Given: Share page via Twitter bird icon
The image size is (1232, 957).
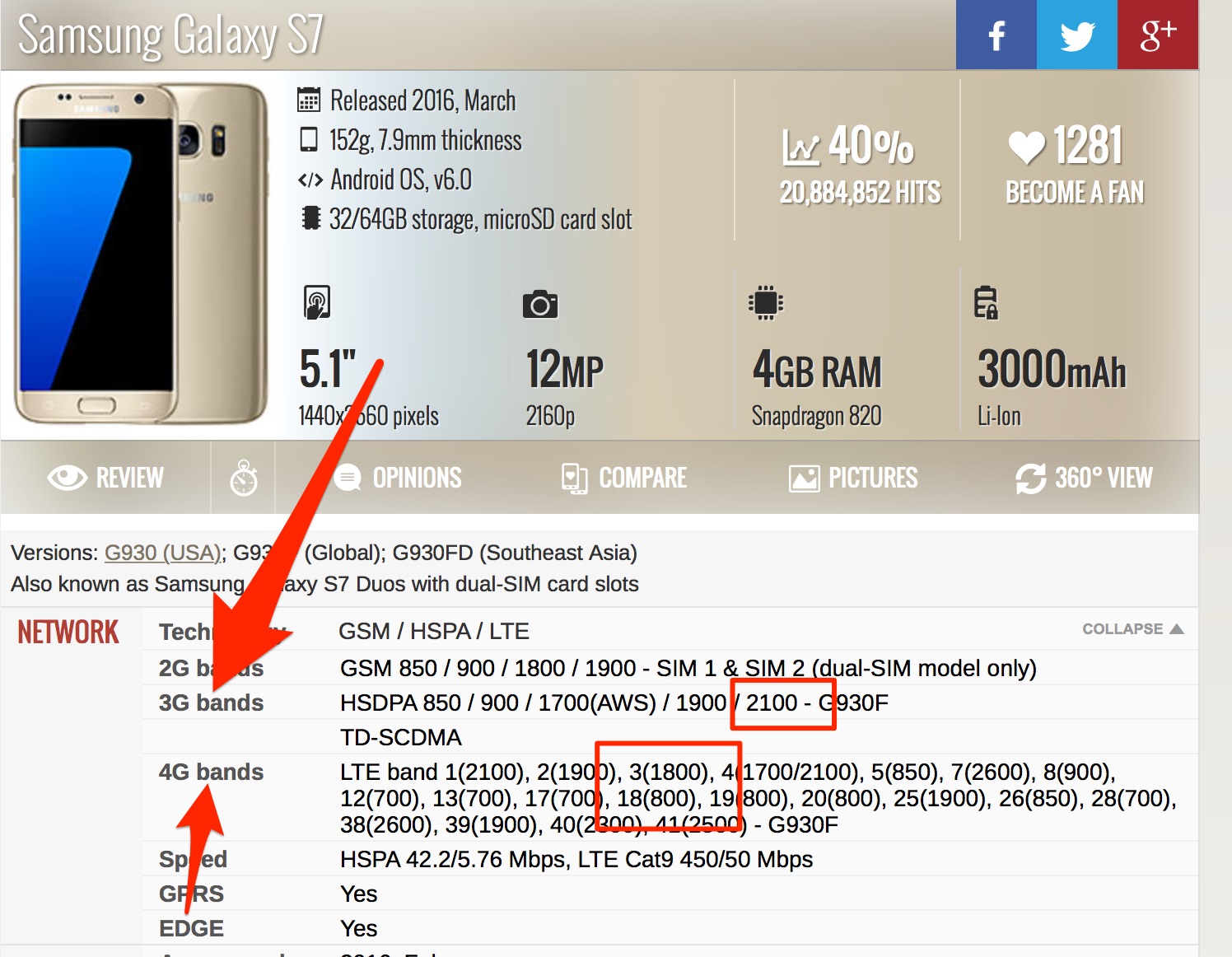Looking at the screenshot, I should point(1077,35).
